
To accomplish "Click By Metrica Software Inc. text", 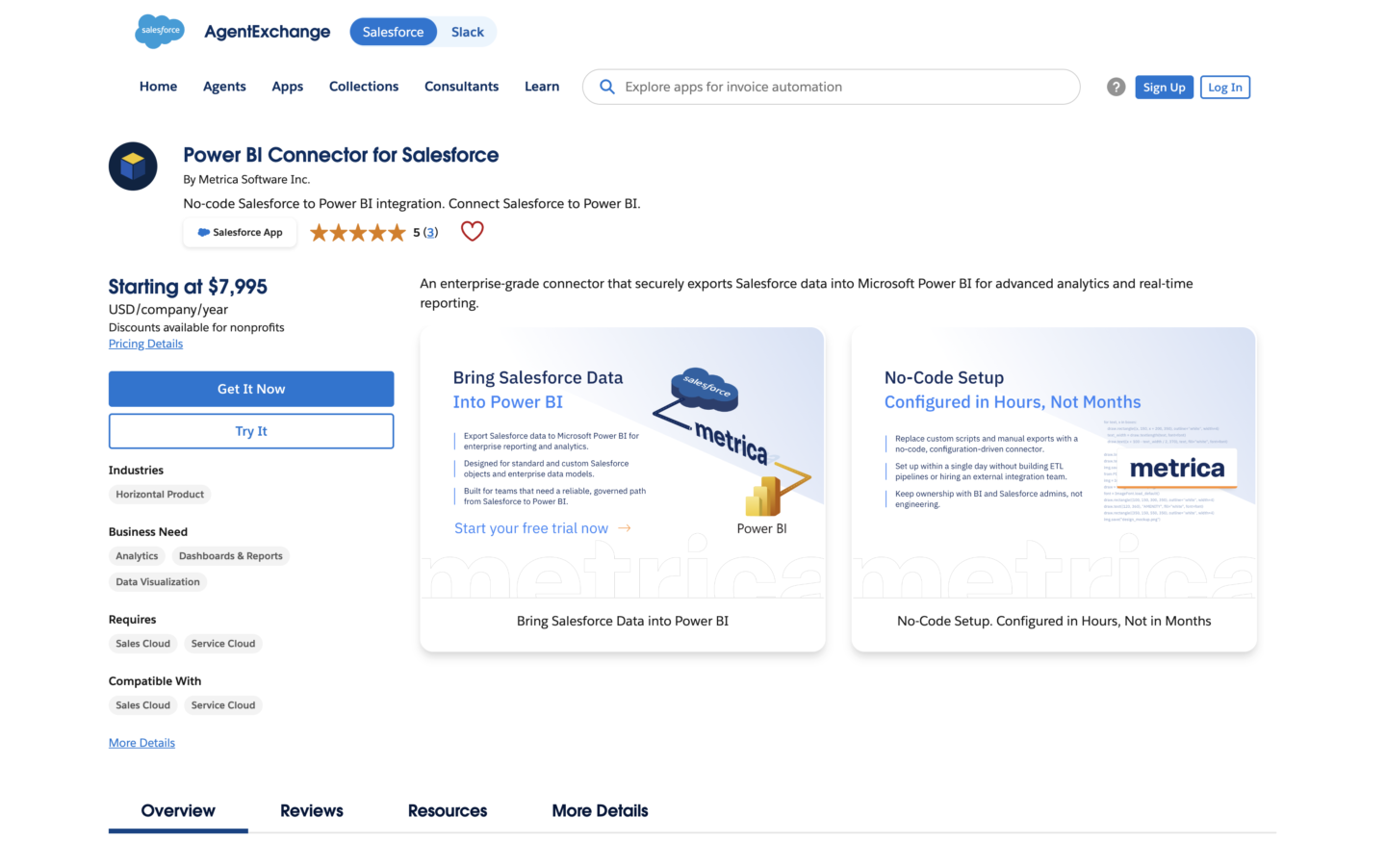I will click(246, 180).
